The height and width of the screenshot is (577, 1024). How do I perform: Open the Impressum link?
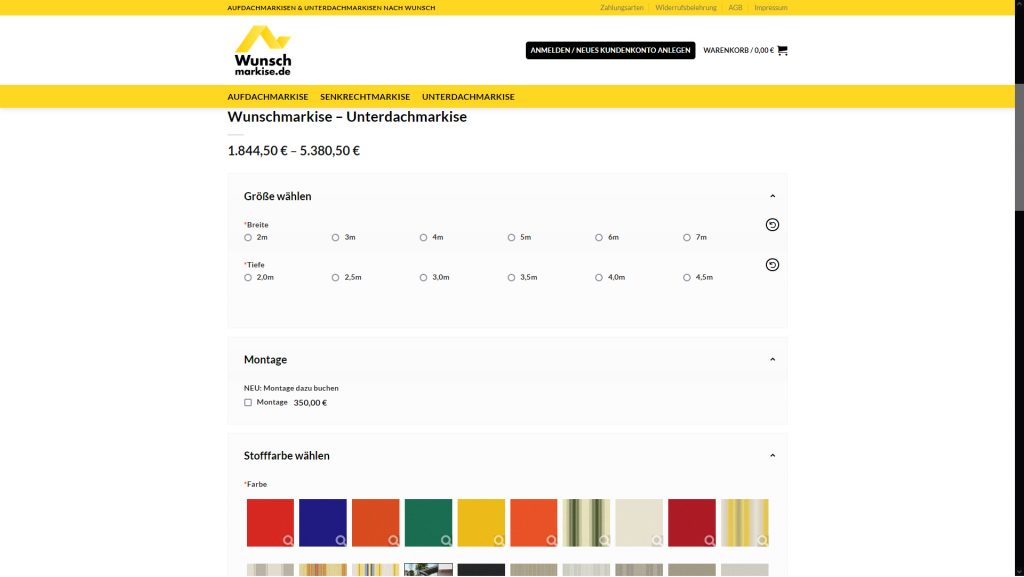[771, 8]
